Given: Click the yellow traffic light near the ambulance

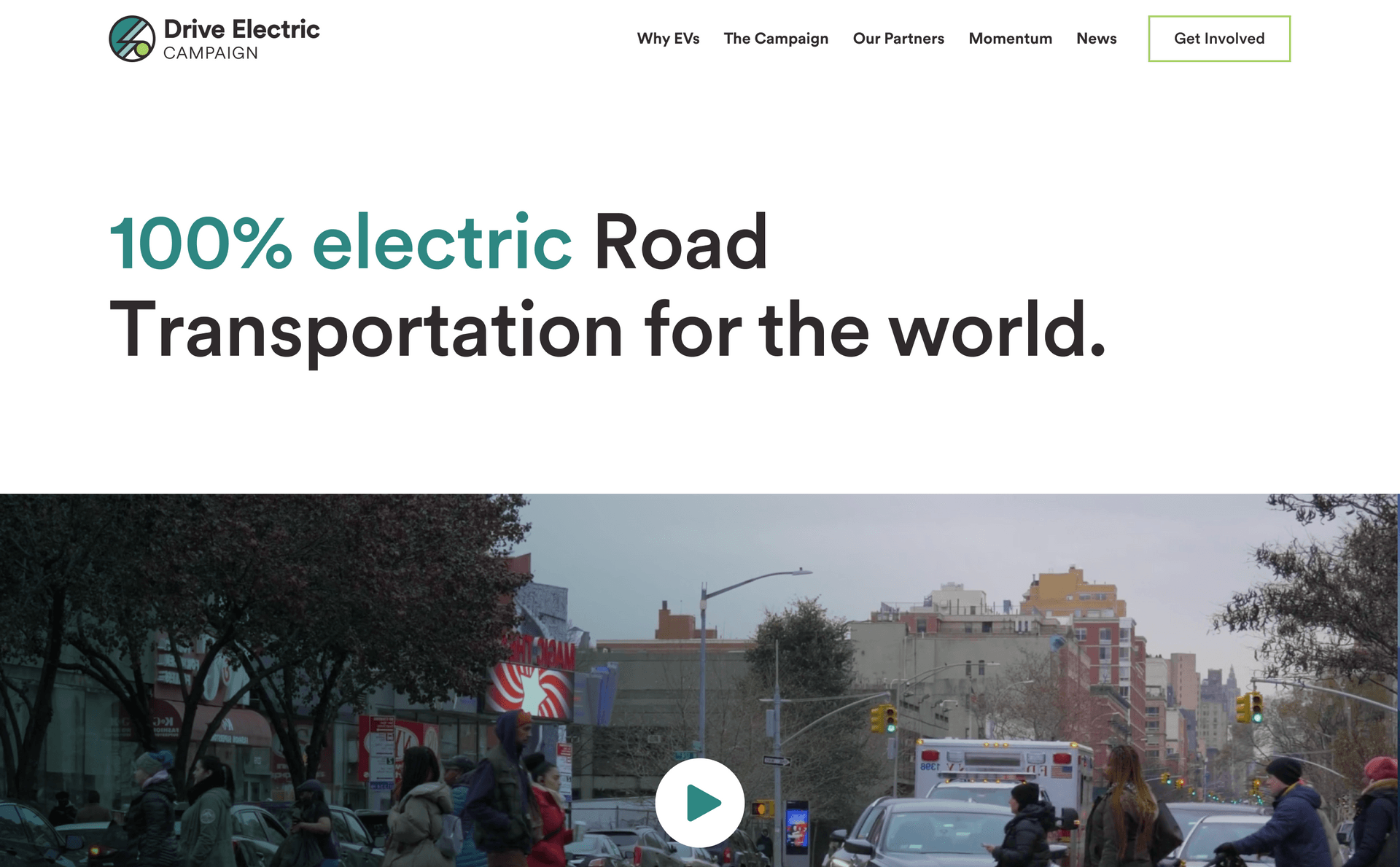Looking at the screenshot, I should coord(884,719).
